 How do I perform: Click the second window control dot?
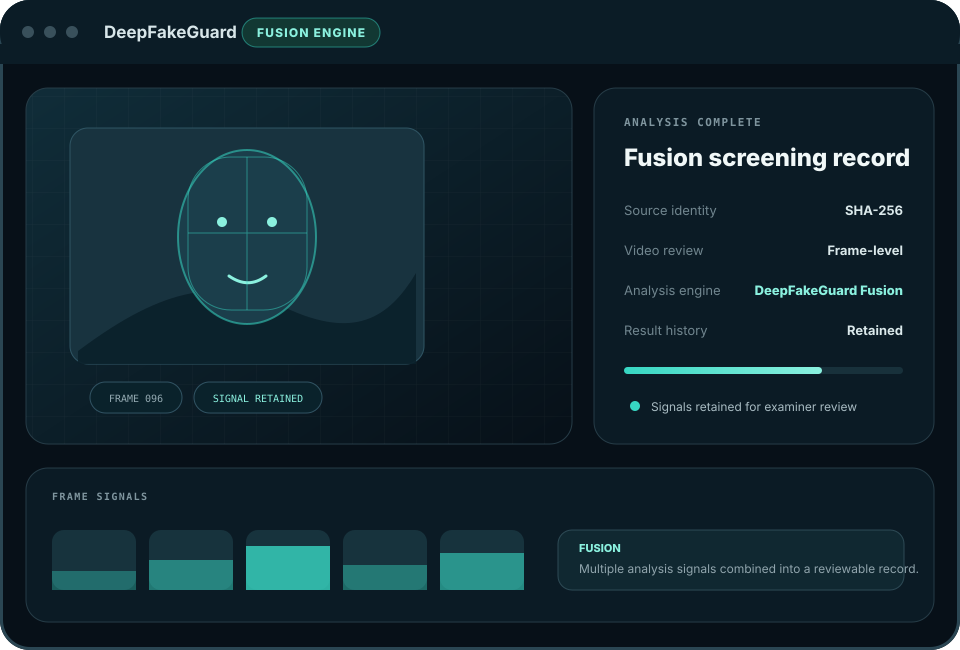pyautogui.click(x=50, y=32)
